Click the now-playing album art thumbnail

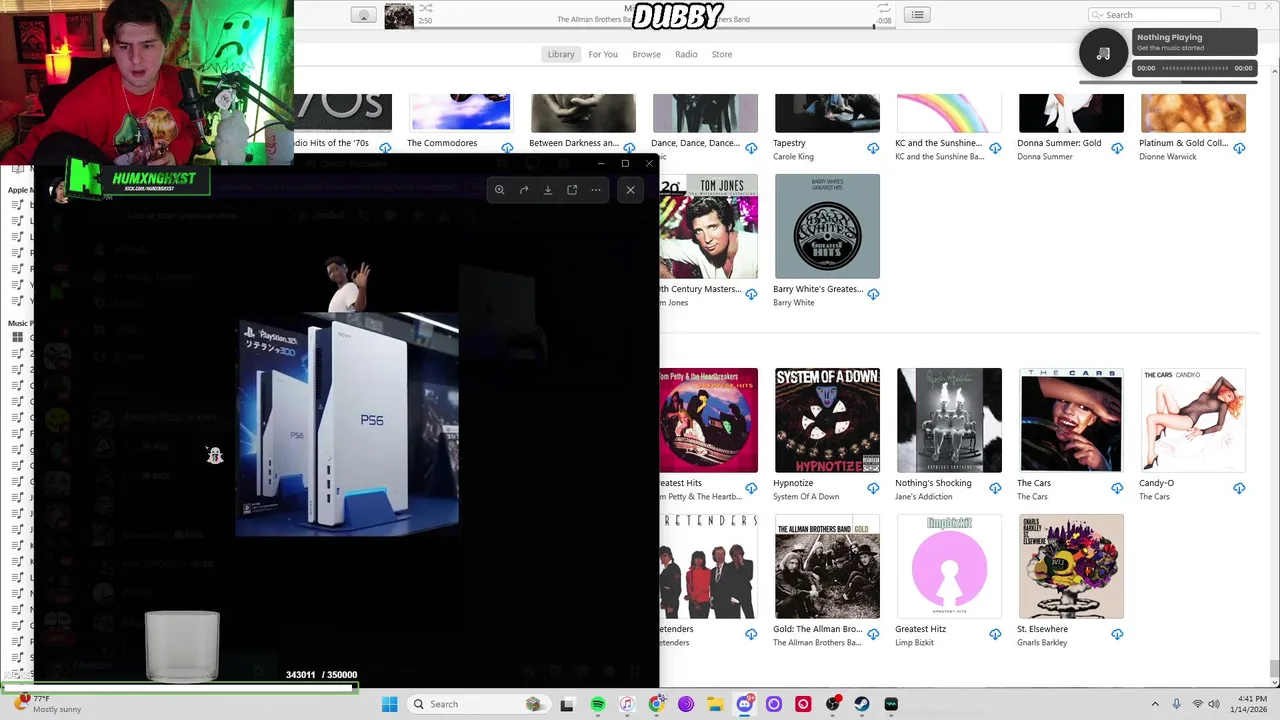click(x=399, y=16)
